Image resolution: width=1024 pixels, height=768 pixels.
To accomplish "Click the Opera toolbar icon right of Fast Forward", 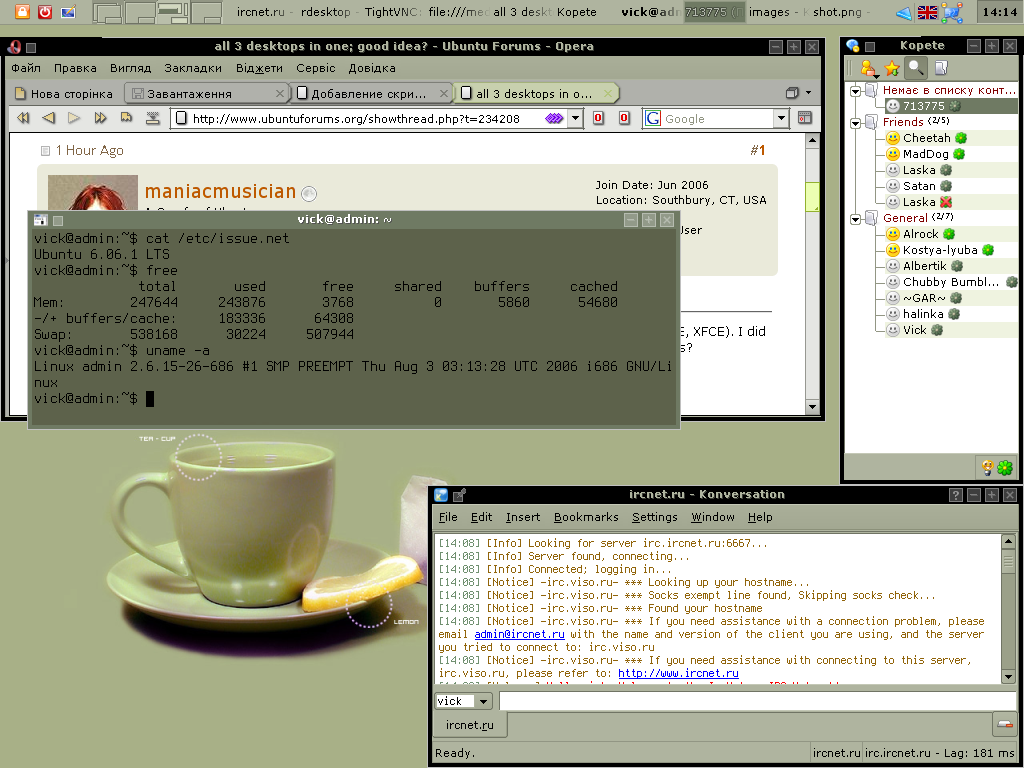I will (x=126, y=118).
